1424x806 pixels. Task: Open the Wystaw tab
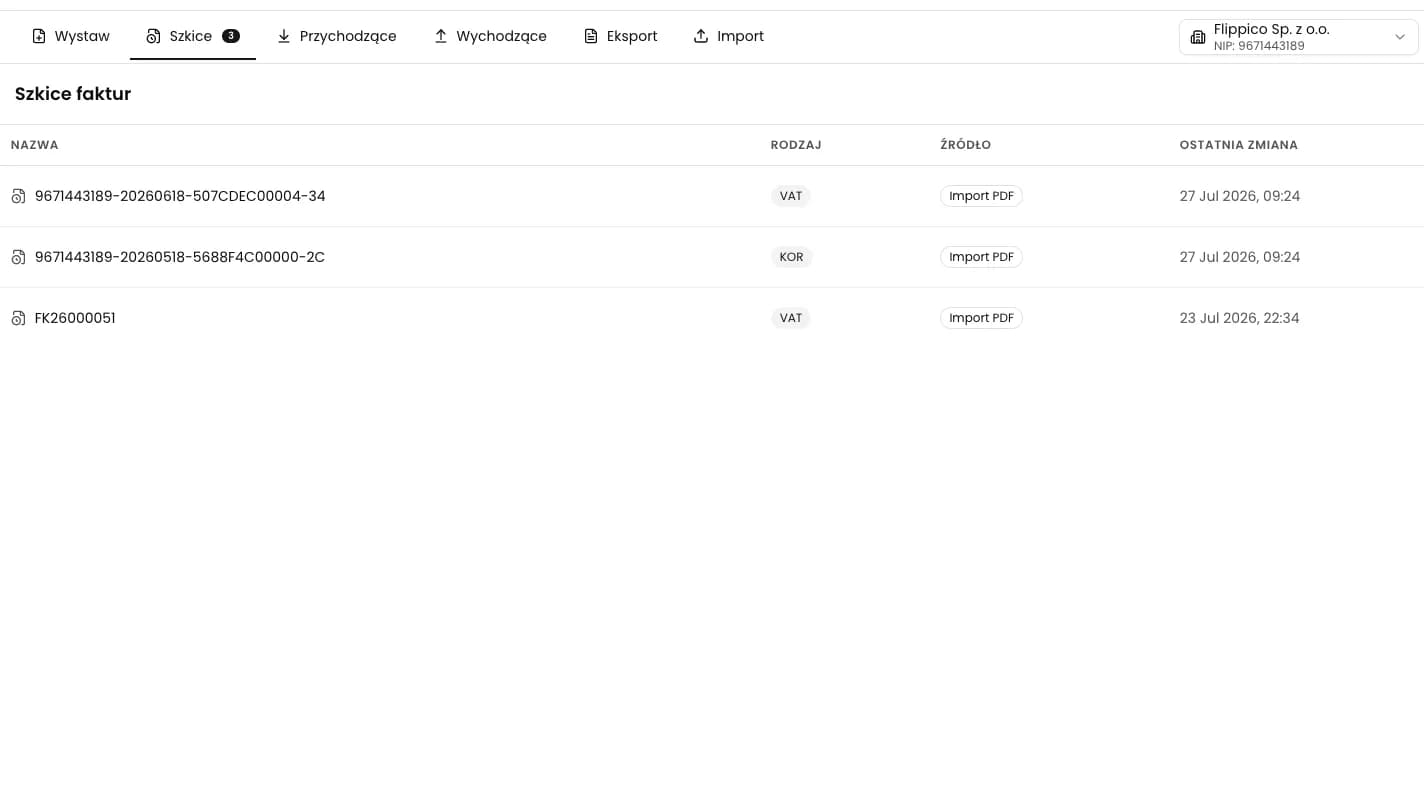point(71,36)
